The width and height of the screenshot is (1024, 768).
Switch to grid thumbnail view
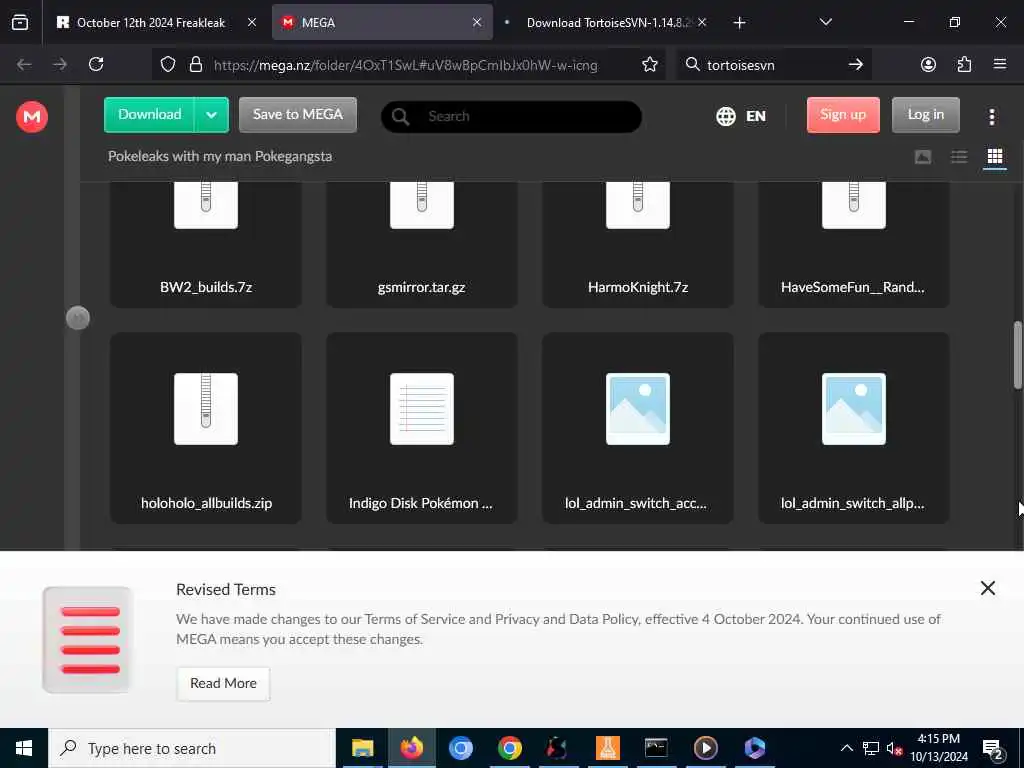pyautogui.click(x=995, y=157)
